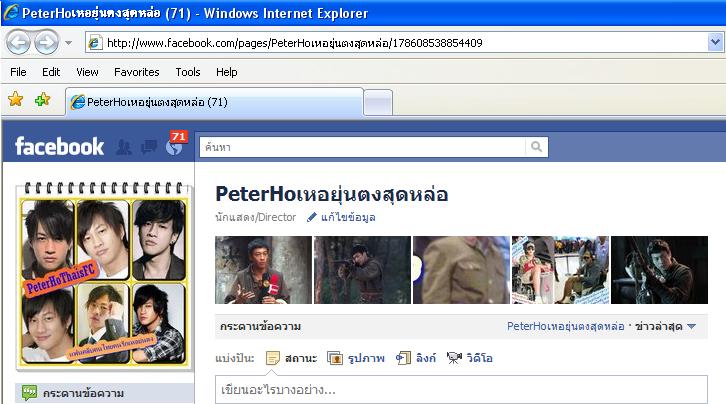
Task: Select the Video share option
Action: [469, 358]
